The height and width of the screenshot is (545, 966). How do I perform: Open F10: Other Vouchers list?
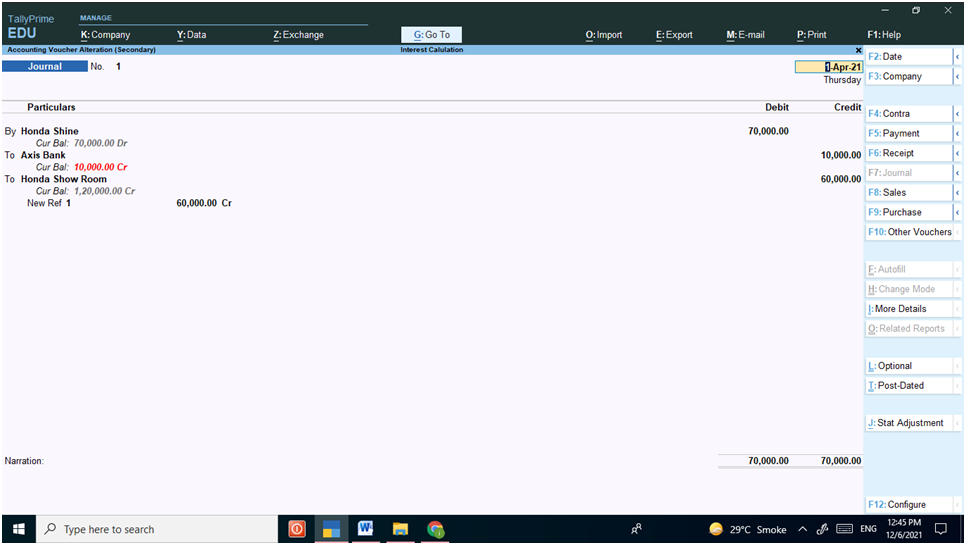(909, 232)
